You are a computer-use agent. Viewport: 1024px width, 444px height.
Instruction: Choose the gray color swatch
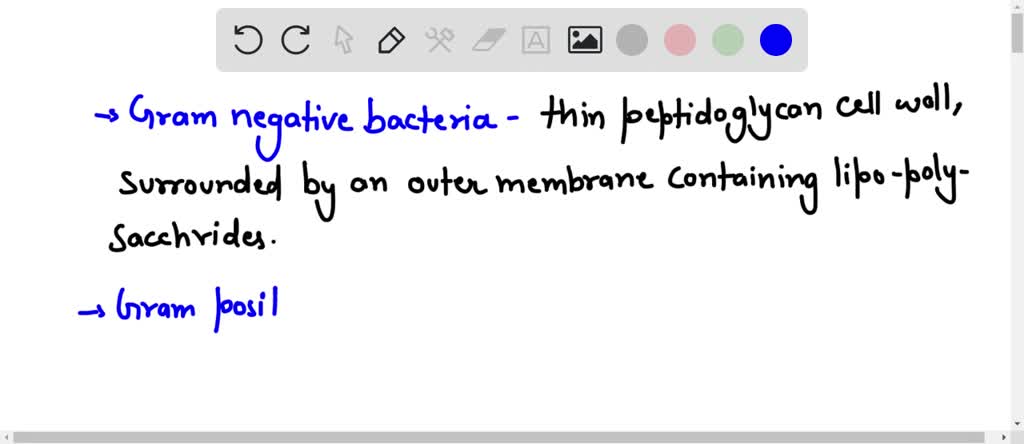[x=632, y=40]
